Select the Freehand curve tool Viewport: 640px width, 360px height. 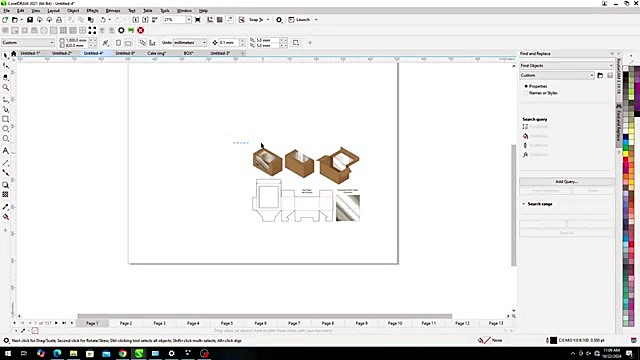point(5,99)
